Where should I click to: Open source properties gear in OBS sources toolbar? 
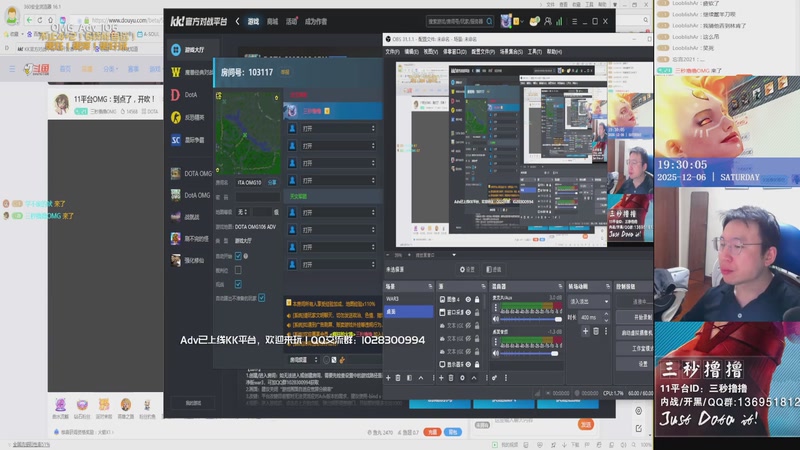coord(462,378)
